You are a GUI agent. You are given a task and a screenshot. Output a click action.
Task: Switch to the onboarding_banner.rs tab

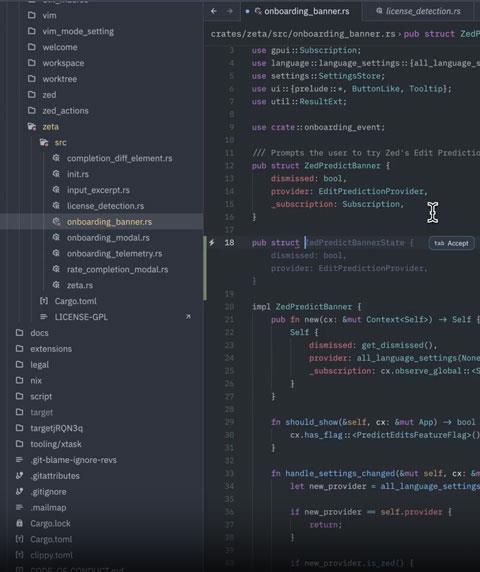302,11
